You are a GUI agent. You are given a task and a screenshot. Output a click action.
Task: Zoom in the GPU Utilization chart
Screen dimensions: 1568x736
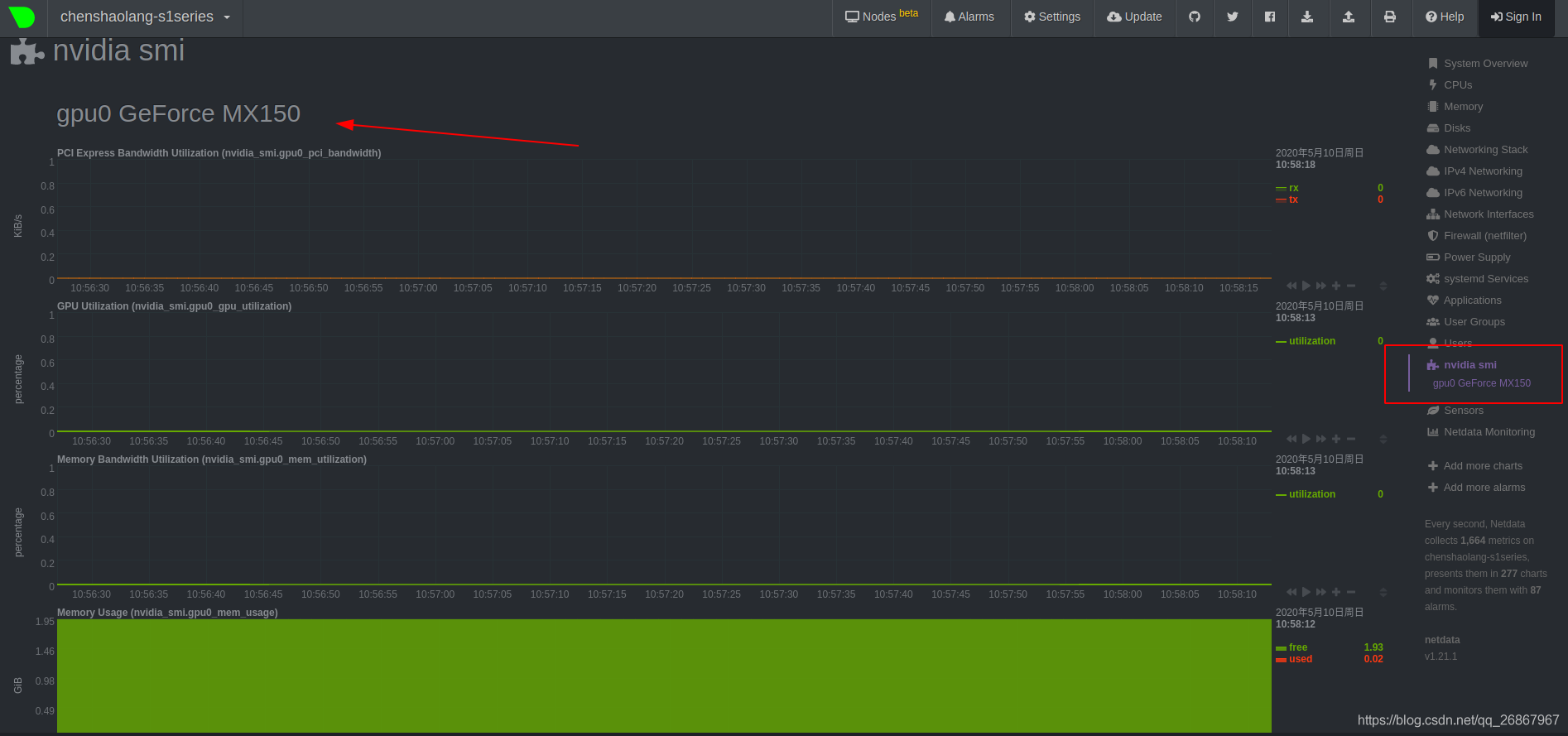pos(1336,439)
